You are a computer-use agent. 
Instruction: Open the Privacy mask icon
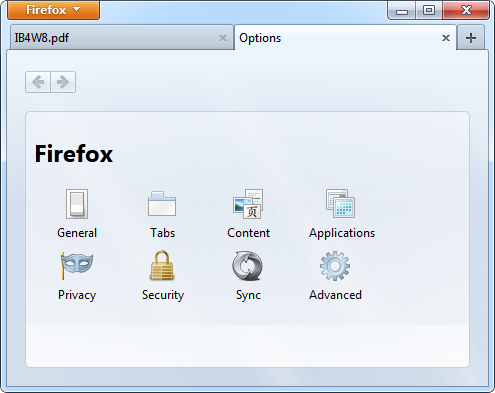77,266
